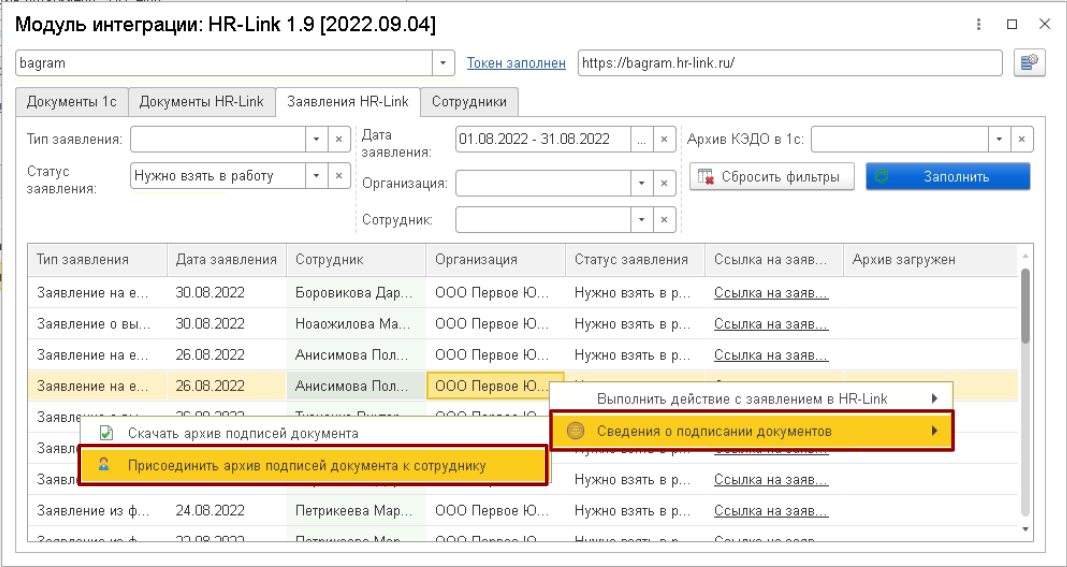Open the Сотрудник dropdown
The image size is (1067, 567).
[641, 219]
